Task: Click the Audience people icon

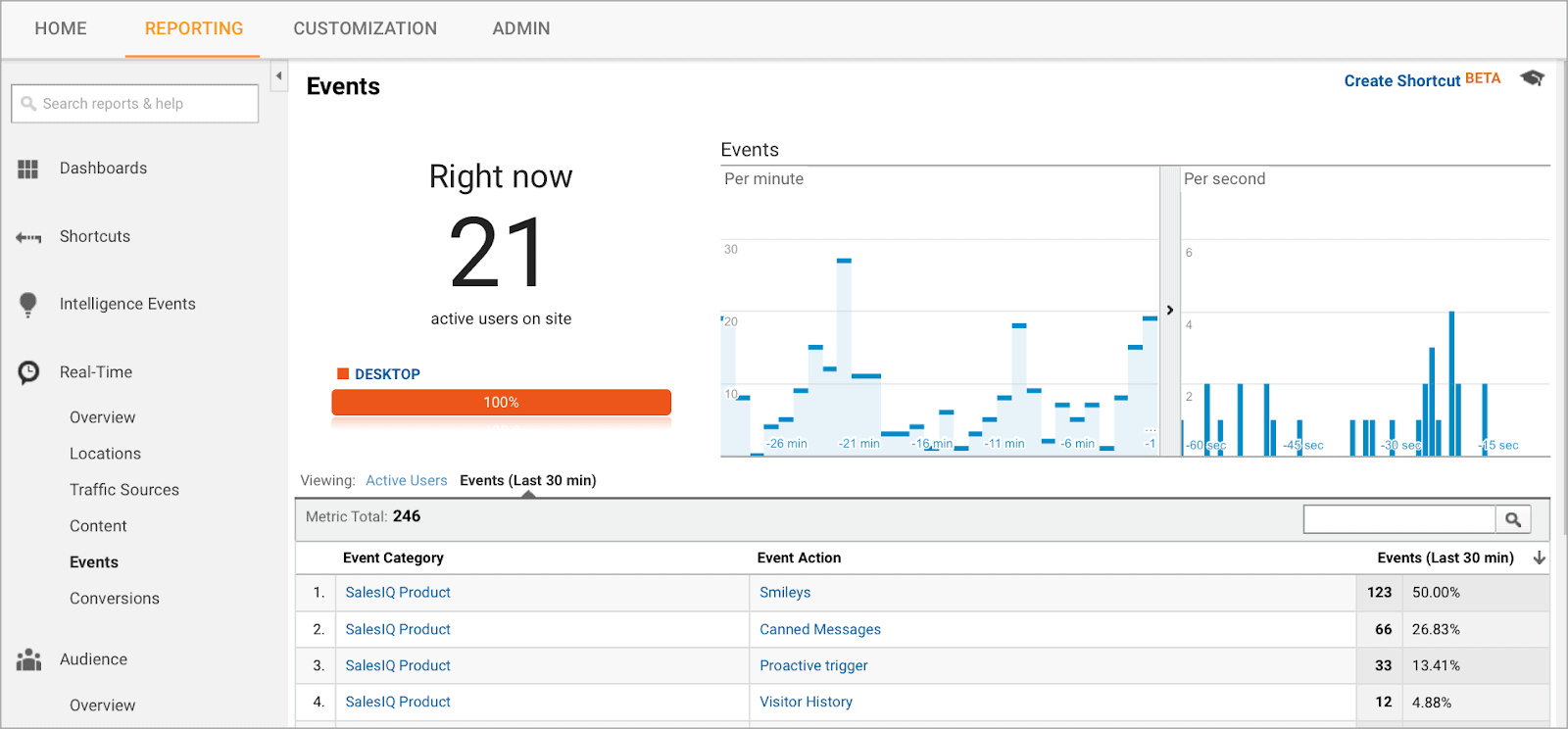Action: tap(29, 660)
